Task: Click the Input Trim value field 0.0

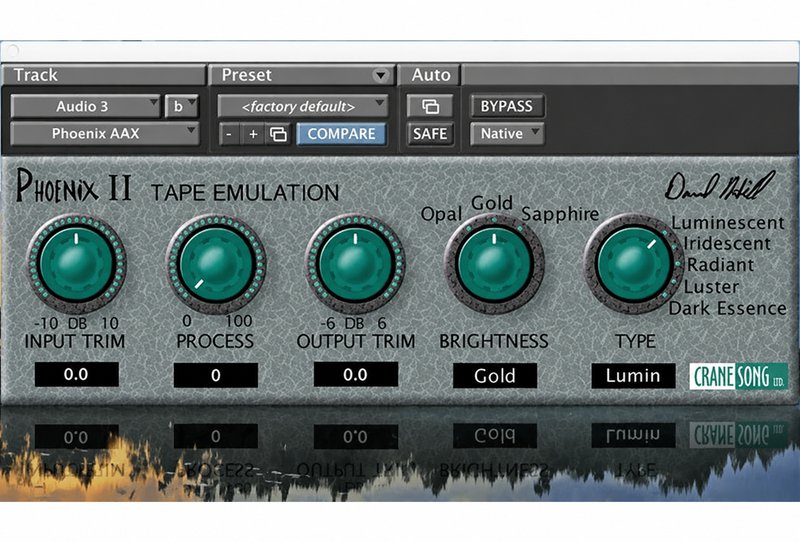Action: pos(77,375)
